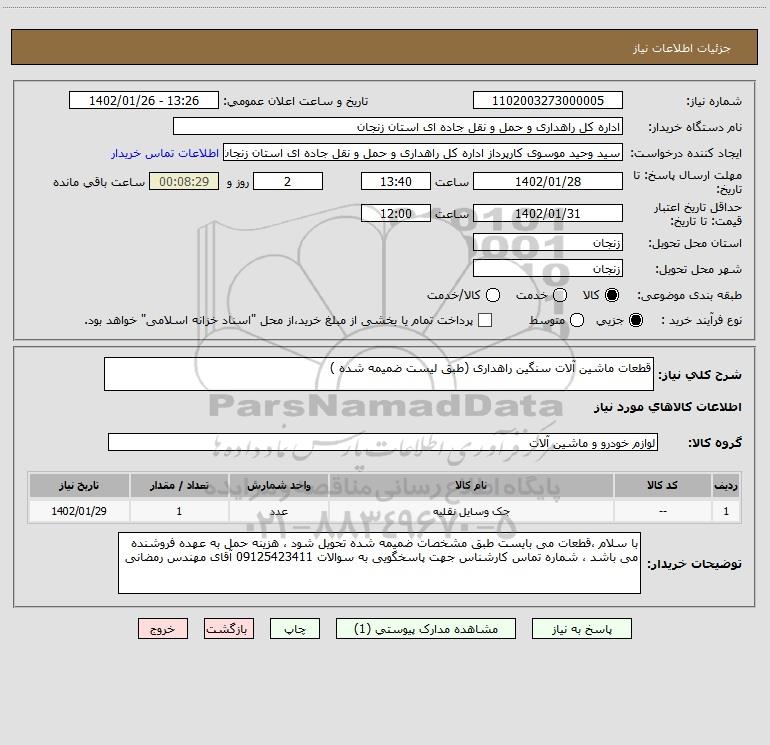Click the delivery city field زنجان
The height and width of the screenshot is (745, 770).
coord(548,268)
